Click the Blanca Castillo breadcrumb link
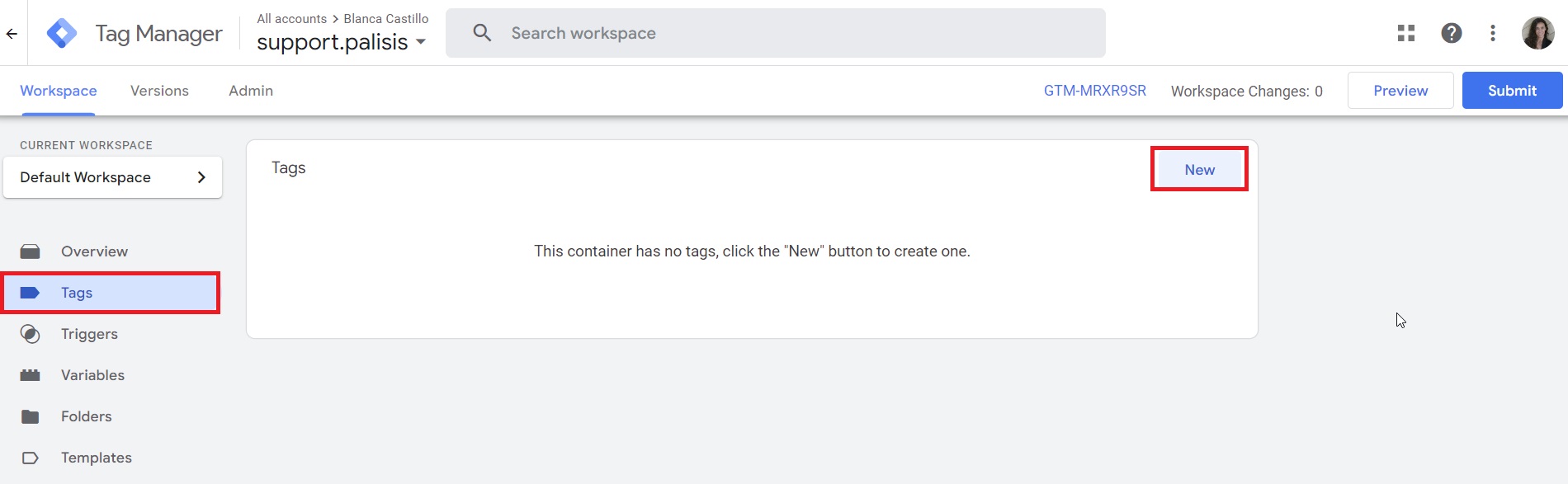The height and width of the screenshot is (484, 1568). [386, 18]
